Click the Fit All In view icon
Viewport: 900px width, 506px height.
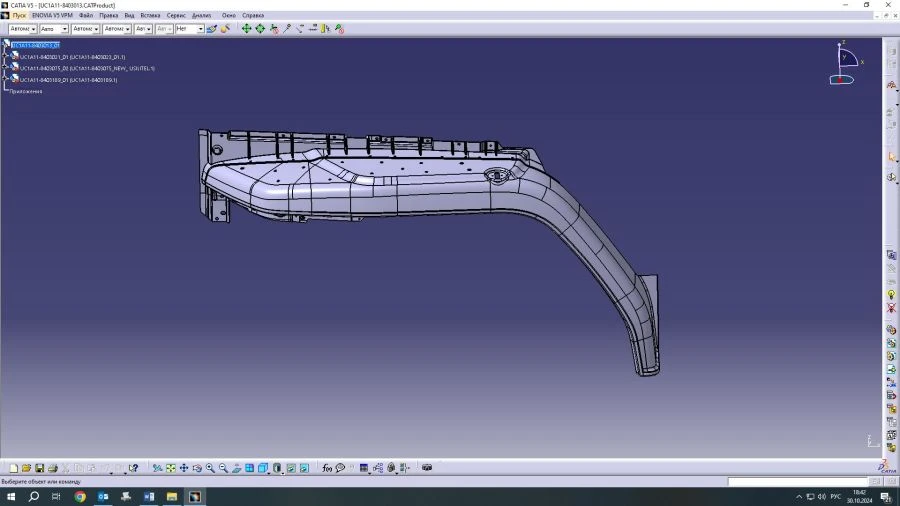pos(171,468)
